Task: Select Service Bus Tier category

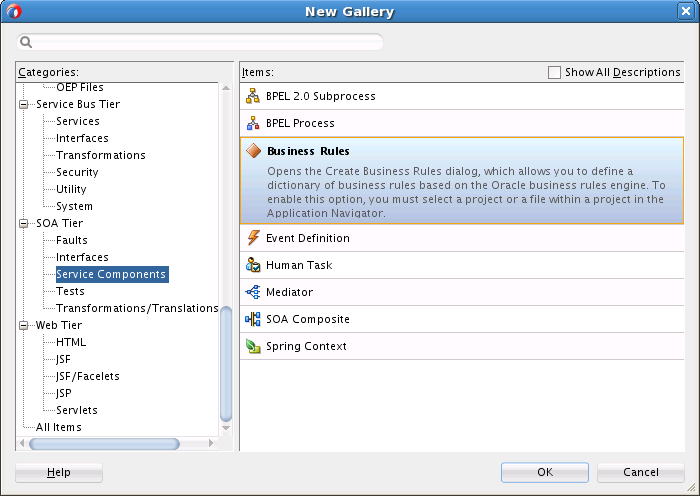Action: tap(78, 104)
